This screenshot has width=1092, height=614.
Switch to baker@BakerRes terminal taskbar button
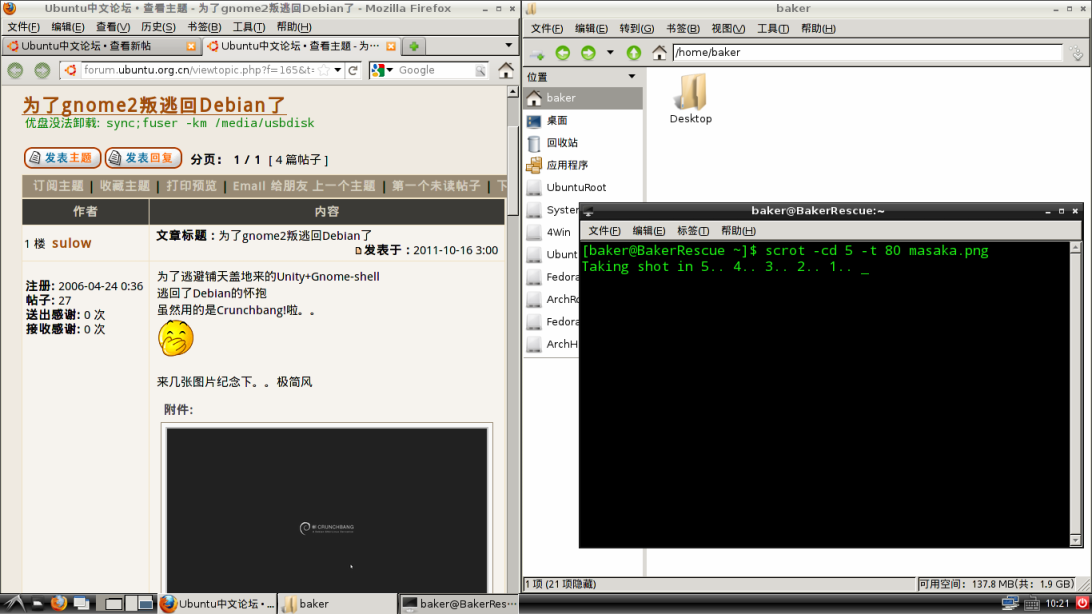point(459,604)
